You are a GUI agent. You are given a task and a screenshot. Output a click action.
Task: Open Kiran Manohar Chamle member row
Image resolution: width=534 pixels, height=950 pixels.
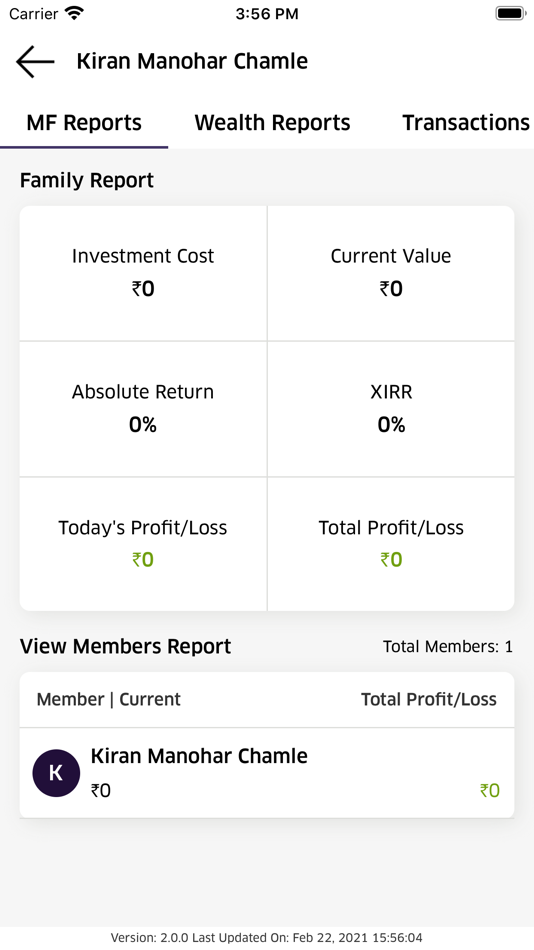[x=267, y=773]
